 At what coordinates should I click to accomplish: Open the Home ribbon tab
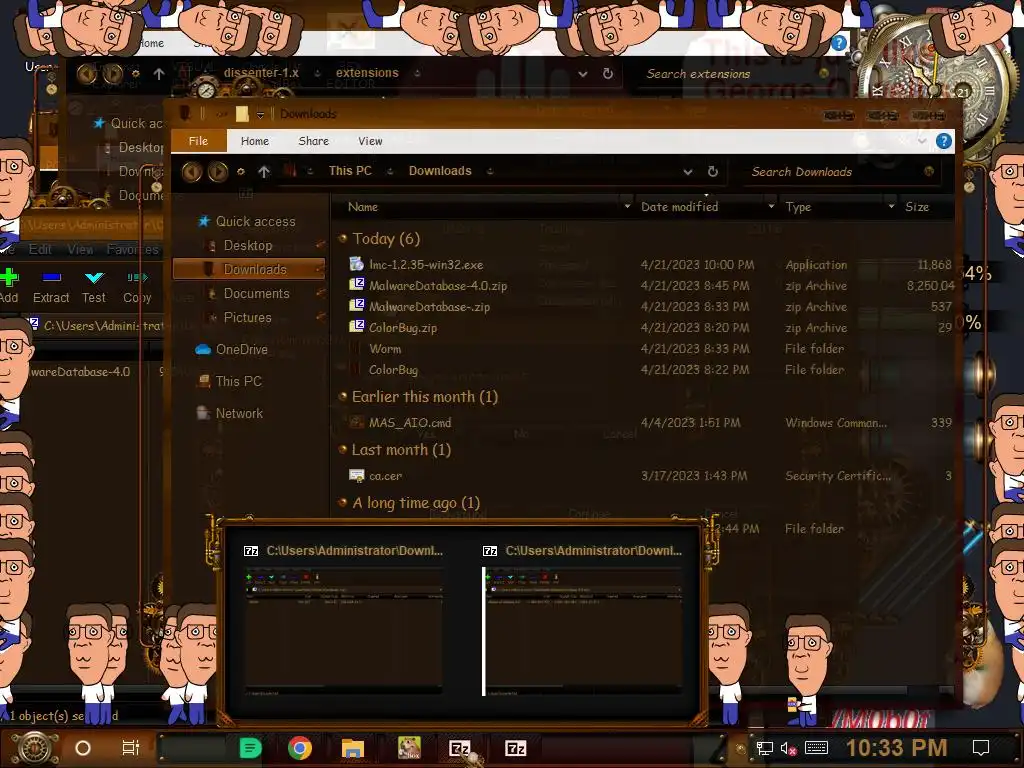[x=255, y=141]
